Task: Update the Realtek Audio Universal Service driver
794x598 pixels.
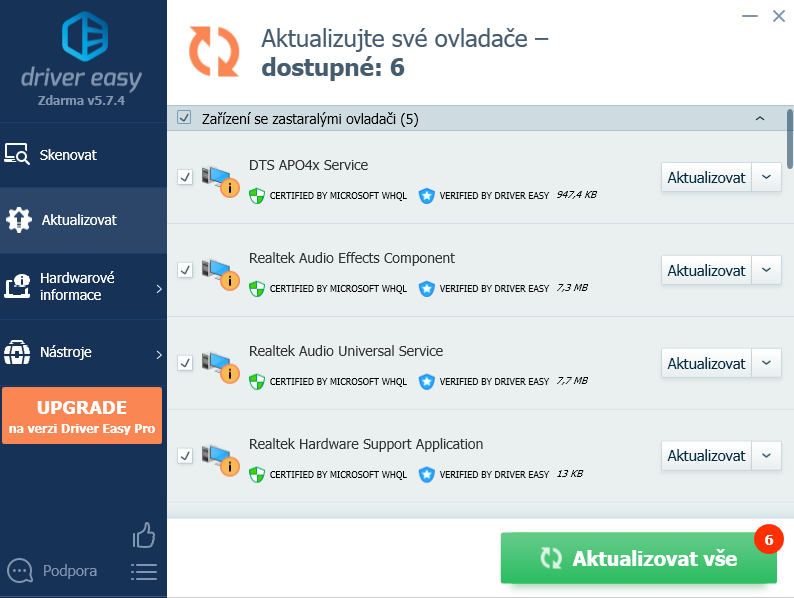Action: 706,363
